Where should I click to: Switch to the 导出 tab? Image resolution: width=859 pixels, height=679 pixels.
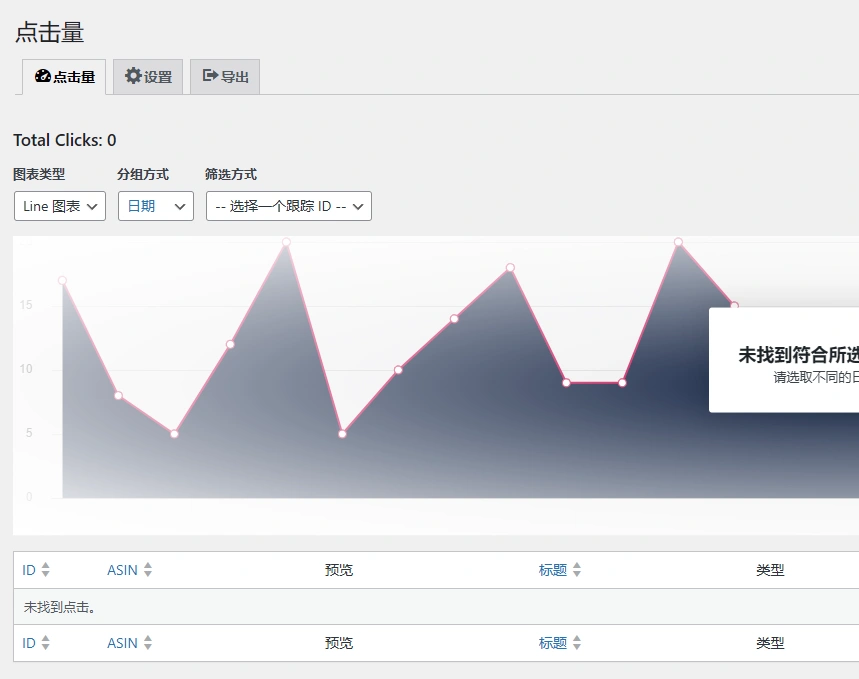tap(224, 75)
